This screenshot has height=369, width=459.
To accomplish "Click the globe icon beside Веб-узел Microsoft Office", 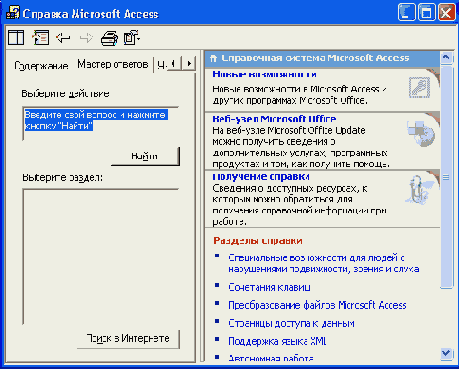I will click(x=421, y=134).
